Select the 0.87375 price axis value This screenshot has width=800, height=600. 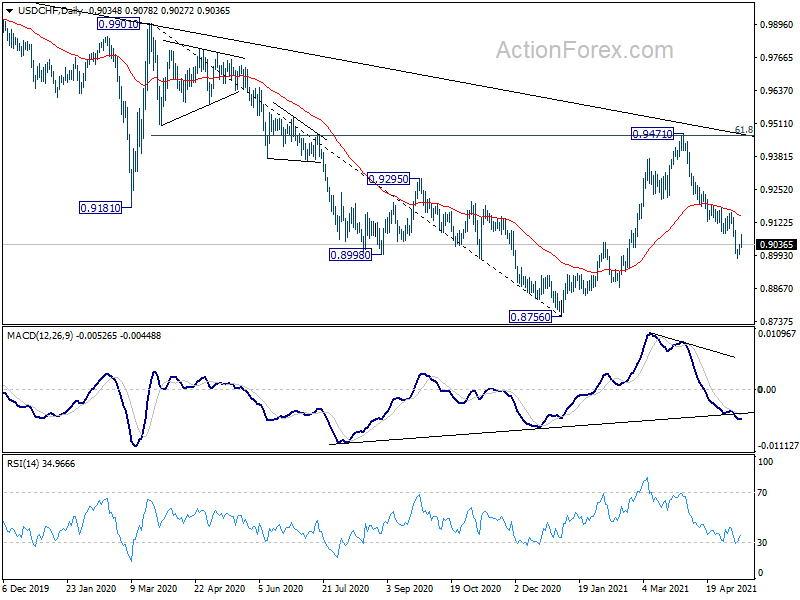[777, 321]
